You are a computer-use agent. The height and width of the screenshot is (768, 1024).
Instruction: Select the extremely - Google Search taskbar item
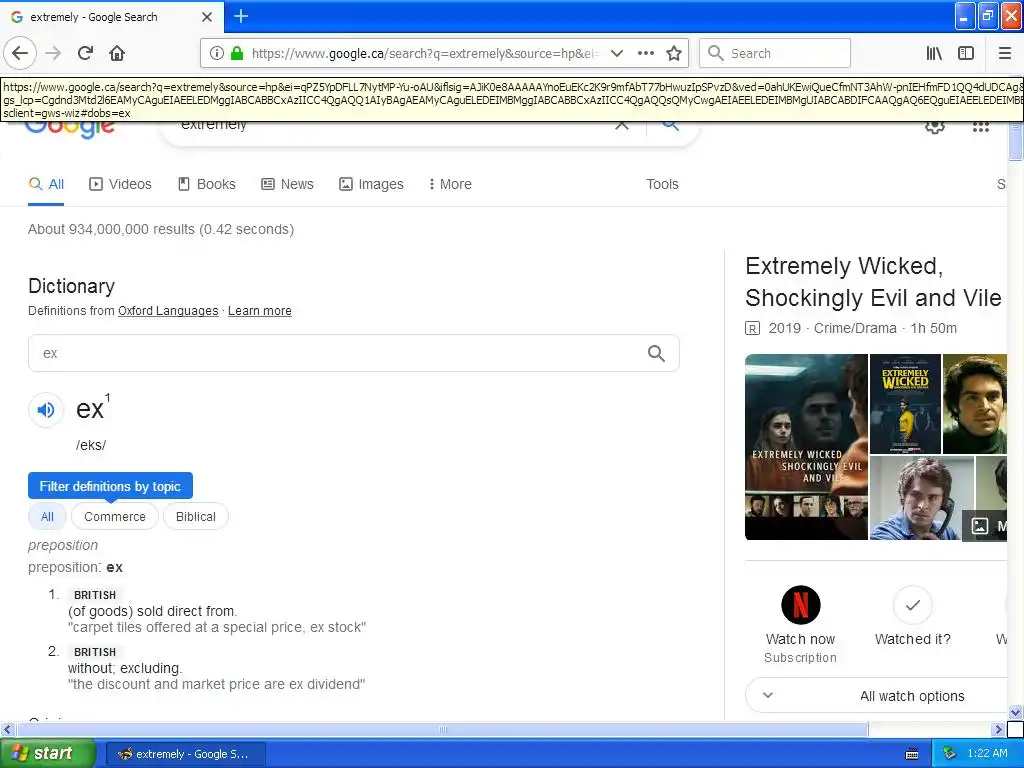(185, 754)
